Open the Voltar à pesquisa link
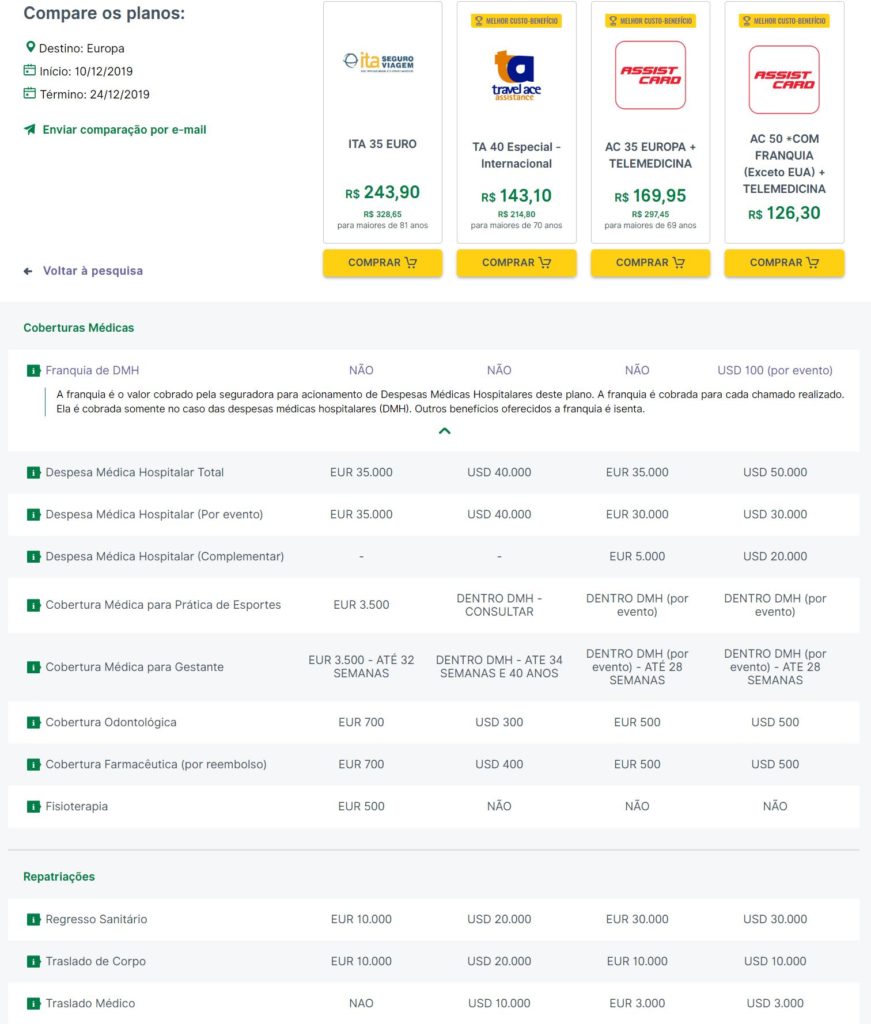The height and width of the screenshot is (1024, 871). pyautogui.click(x=95, y=270)
